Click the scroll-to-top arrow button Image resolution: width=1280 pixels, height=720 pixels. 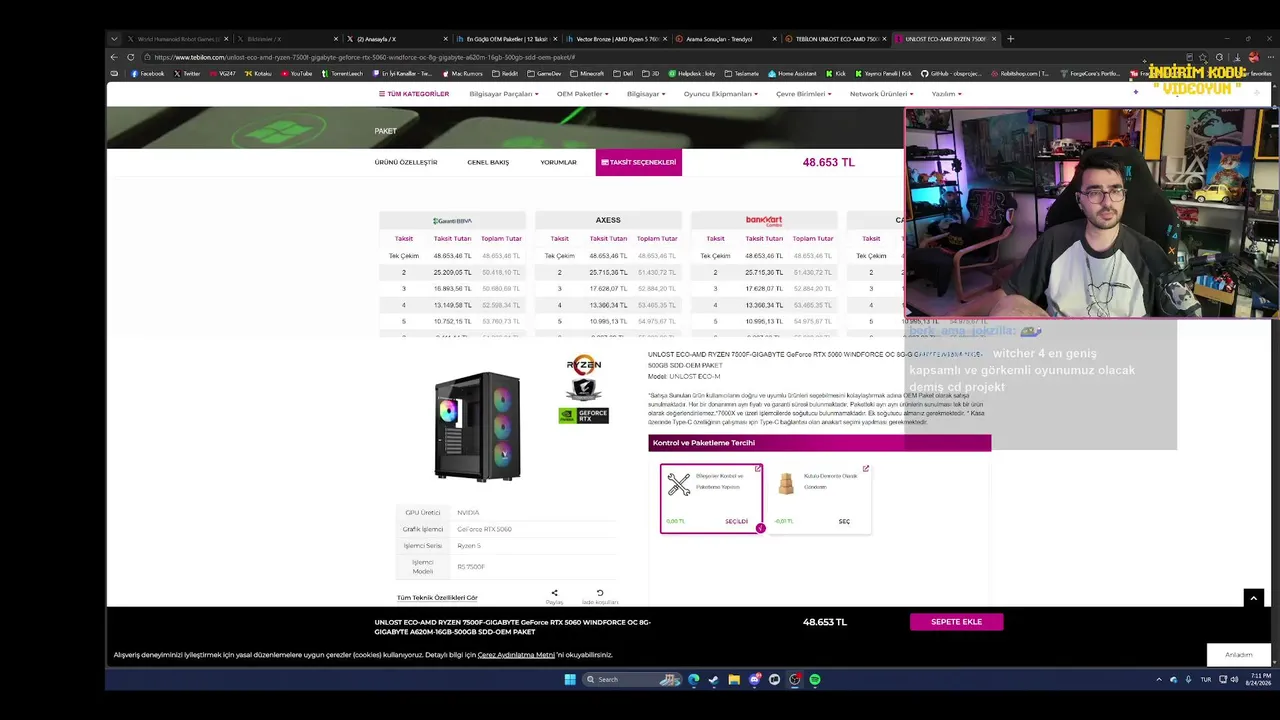[1253, 598]
